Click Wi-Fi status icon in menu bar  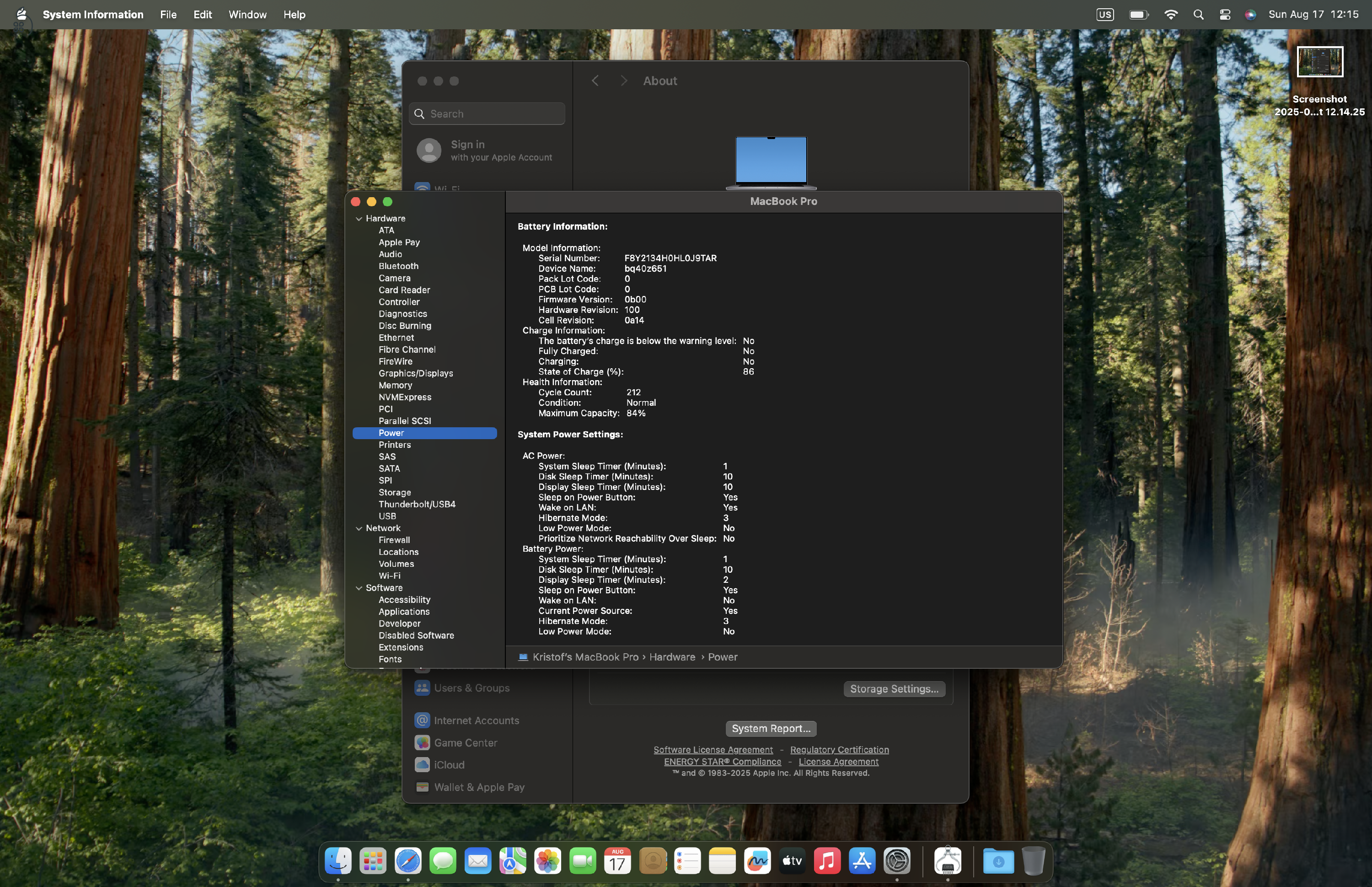[x=1171, y=14]
